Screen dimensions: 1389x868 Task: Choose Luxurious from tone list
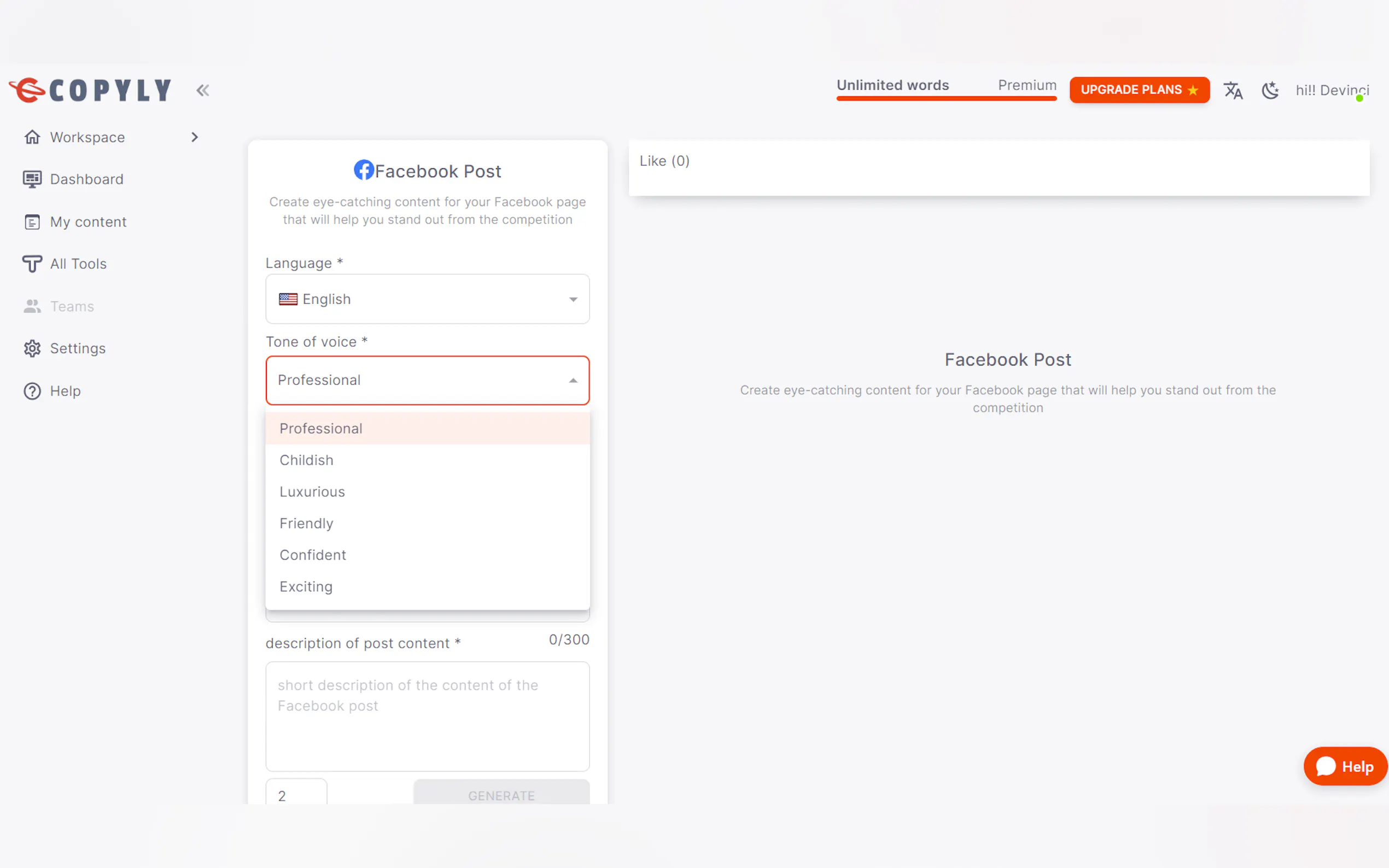pos(312,491)
